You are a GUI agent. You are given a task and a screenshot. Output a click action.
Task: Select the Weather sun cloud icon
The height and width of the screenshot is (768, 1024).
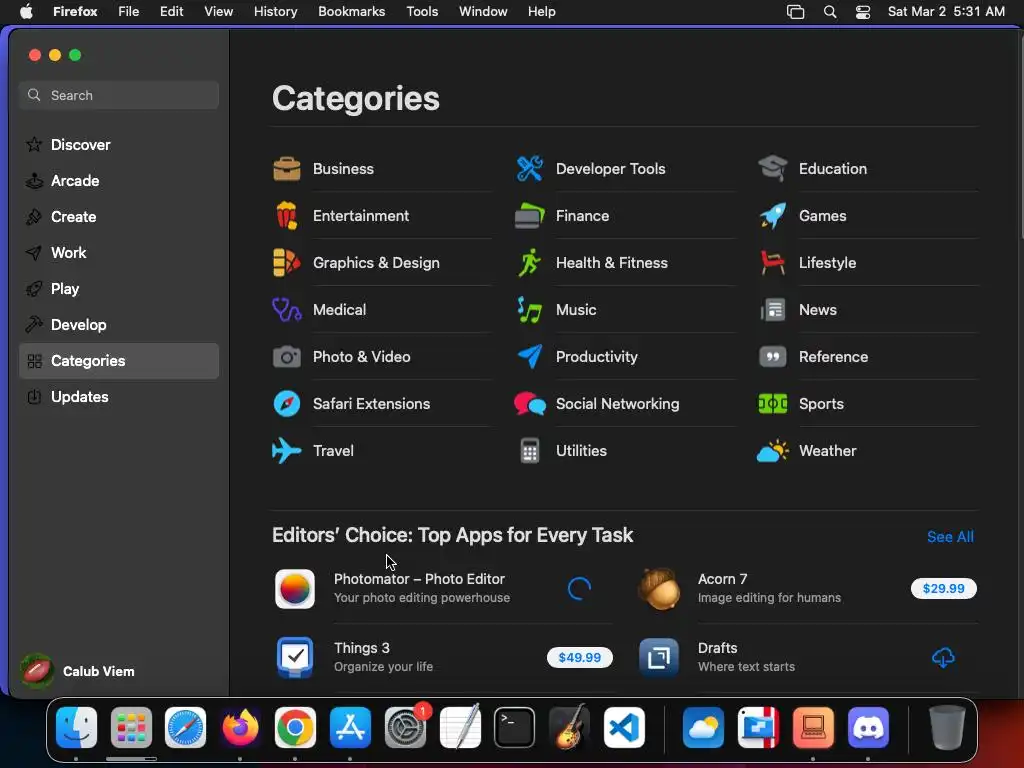(773, 451)
